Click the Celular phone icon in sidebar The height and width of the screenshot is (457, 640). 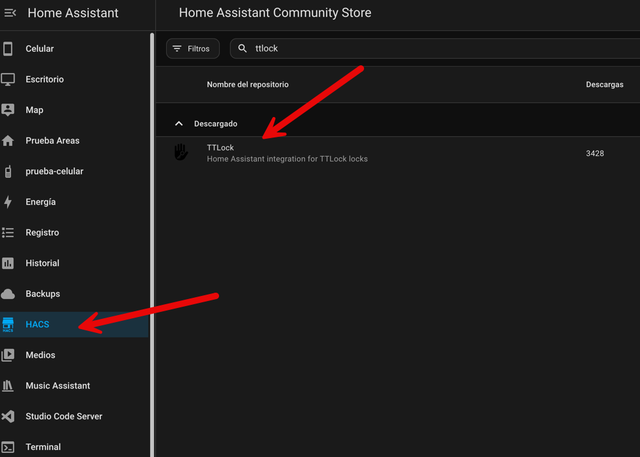(x=8, y=48)
